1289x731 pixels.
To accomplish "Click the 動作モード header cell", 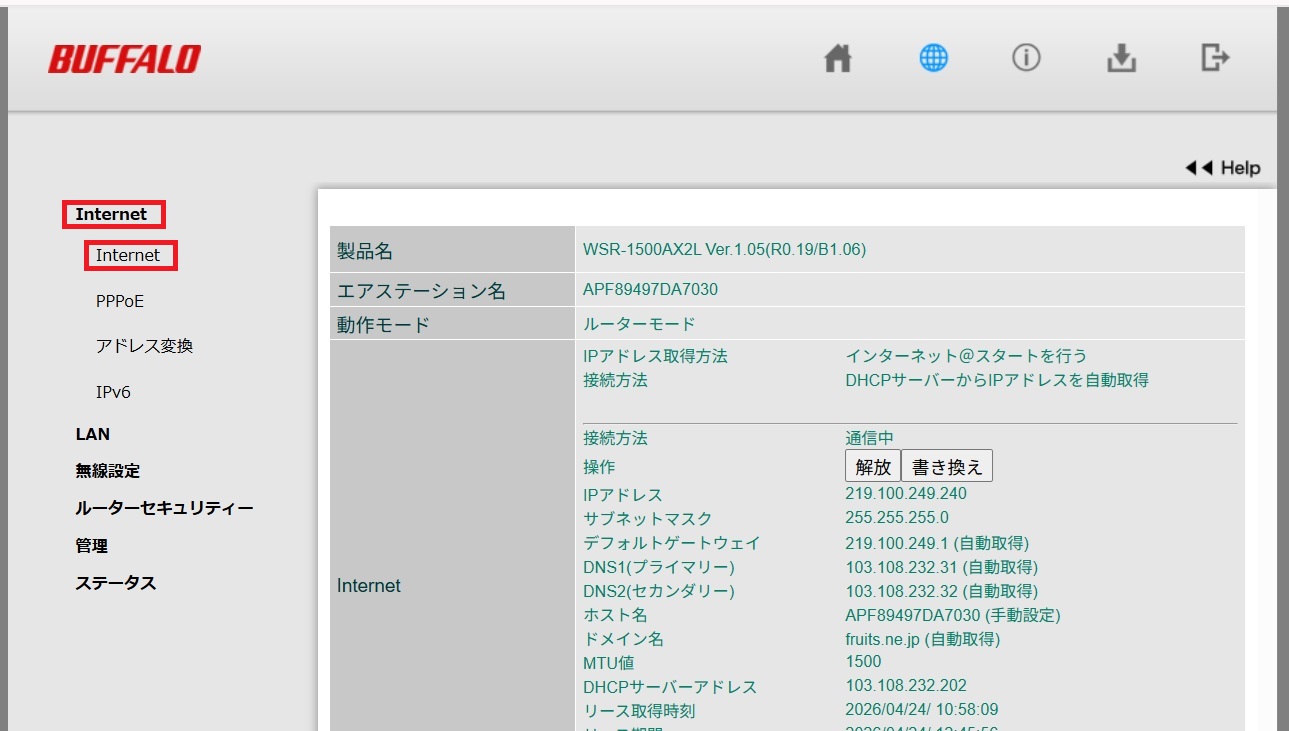I will click(452, 323).
